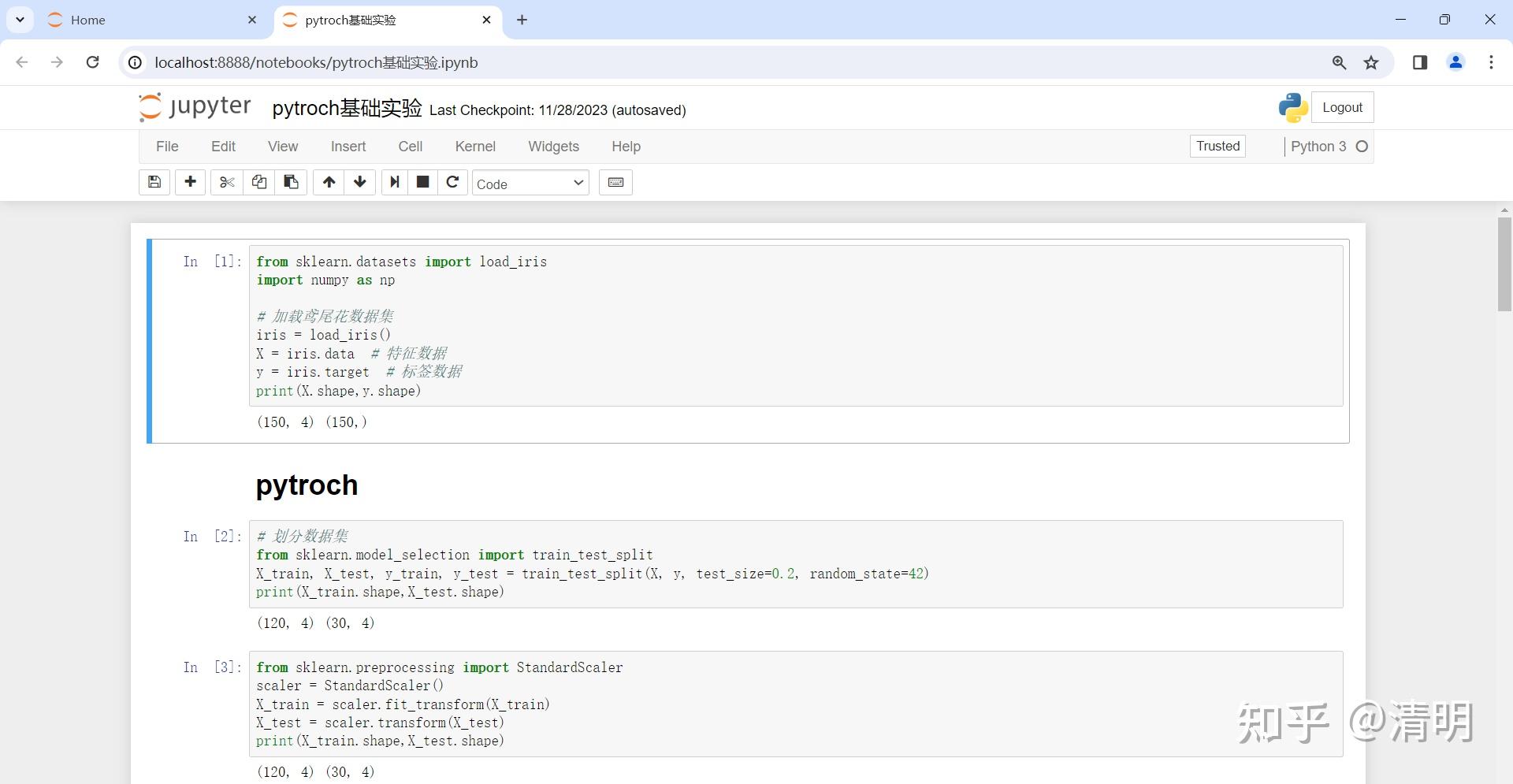Open the cell type dropdown showing Code
The width and height of the screenshot is (1513, 784).
pyautogui.click(x=530, y=183)
